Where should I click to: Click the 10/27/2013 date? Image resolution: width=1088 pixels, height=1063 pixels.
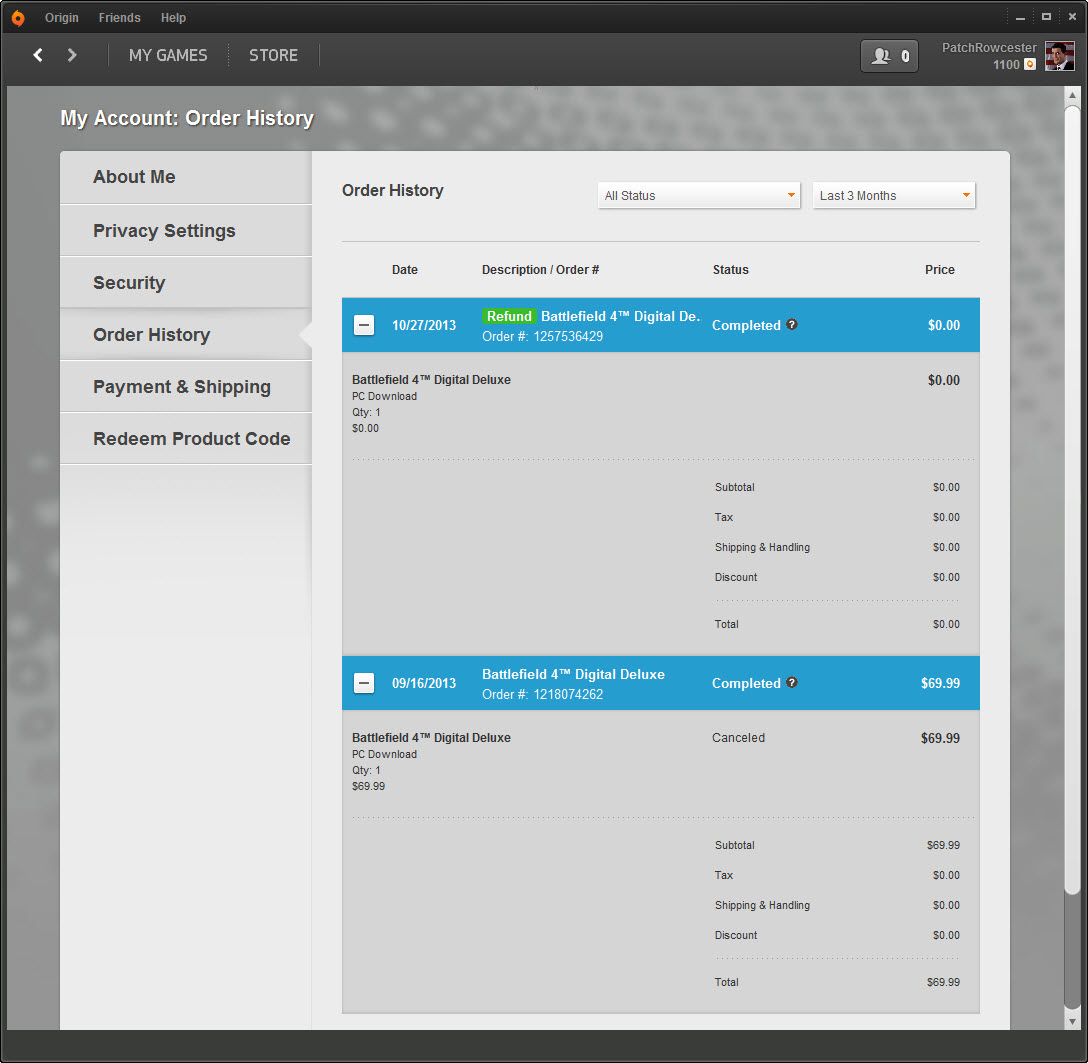pyautogui.click(x=424, y=325)
